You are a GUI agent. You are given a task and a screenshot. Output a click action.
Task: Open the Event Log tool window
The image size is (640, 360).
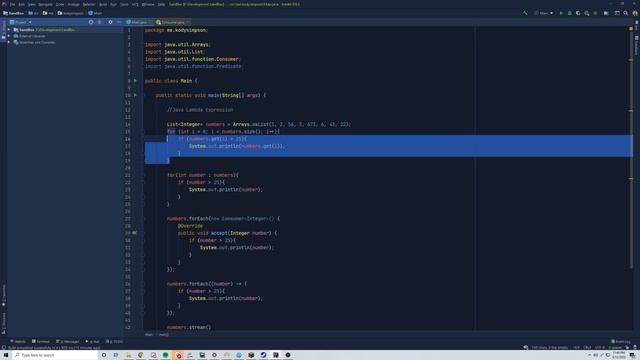point(621,341)
